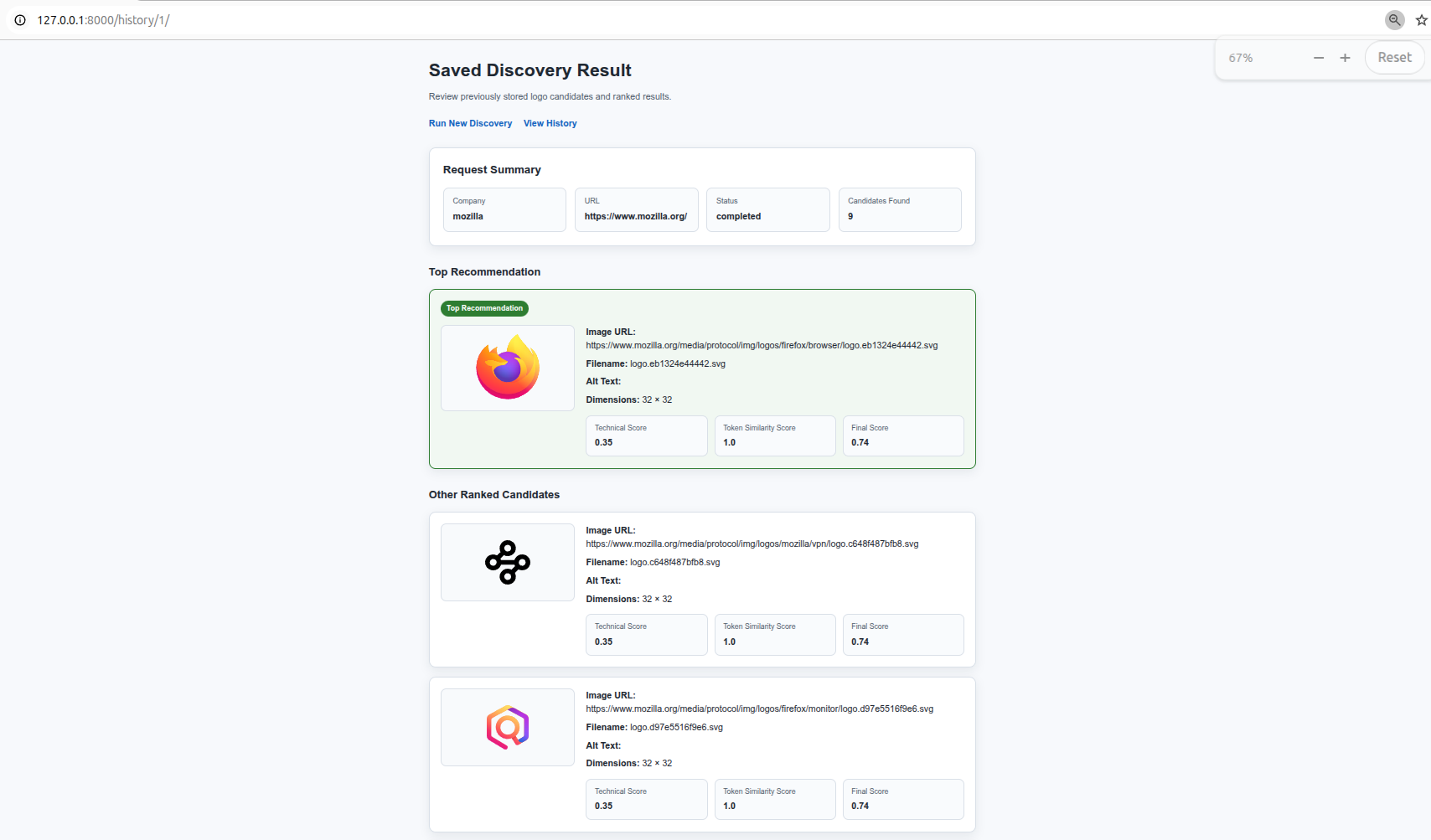Click Technical Score card for Monitor logo
The width and height of the screenshot is (1431, 840).
coord(647,799)
